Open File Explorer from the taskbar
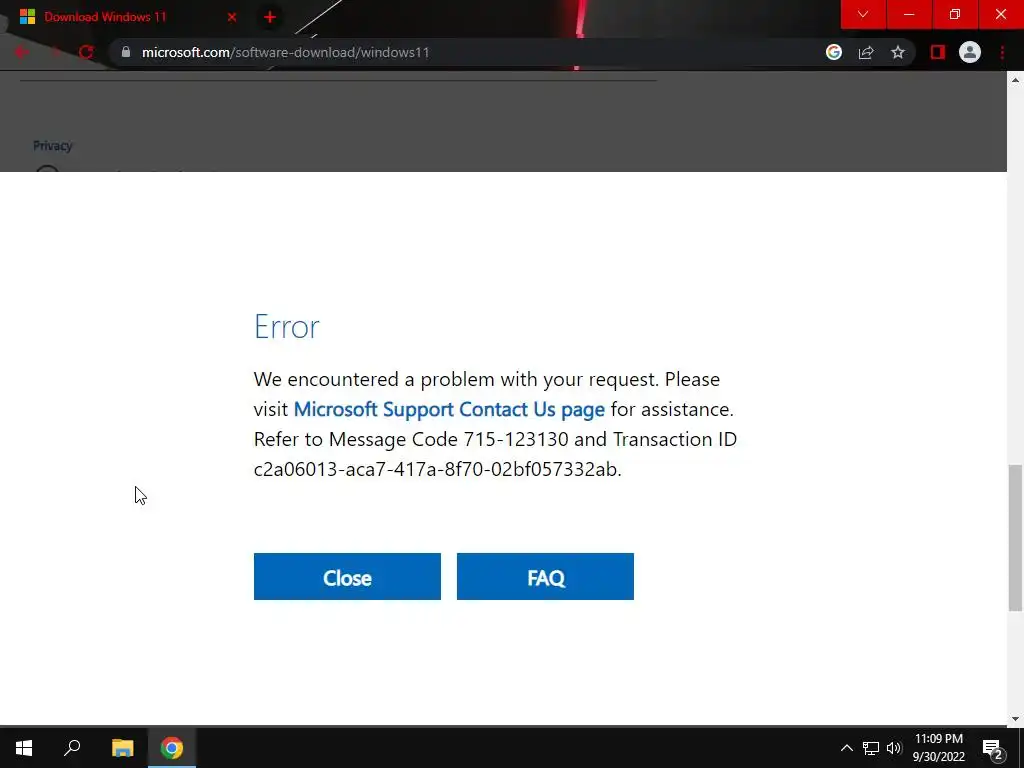Screen dimensions: 1024x768 [x=122, y=748]
